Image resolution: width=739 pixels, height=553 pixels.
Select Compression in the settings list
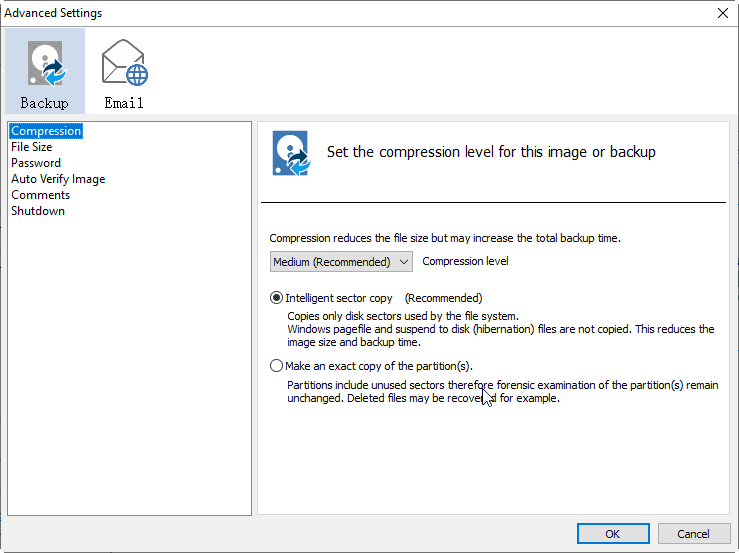click(x=46, y=131)
